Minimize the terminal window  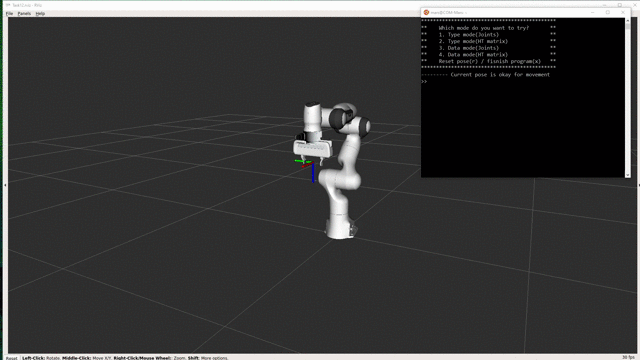click(x=593, y=13)
